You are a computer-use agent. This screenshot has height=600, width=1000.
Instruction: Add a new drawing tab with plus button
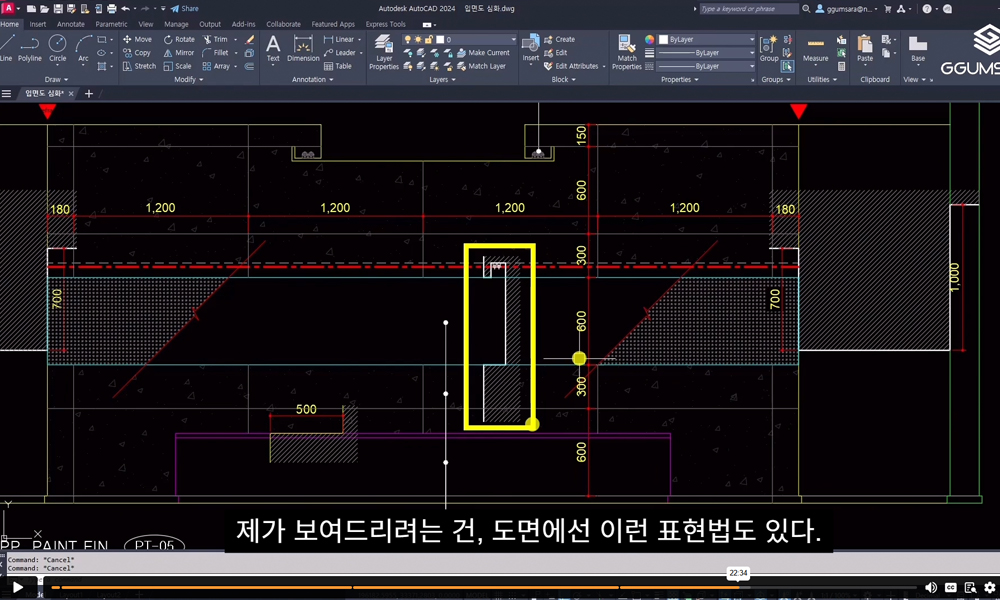(89, 94)
